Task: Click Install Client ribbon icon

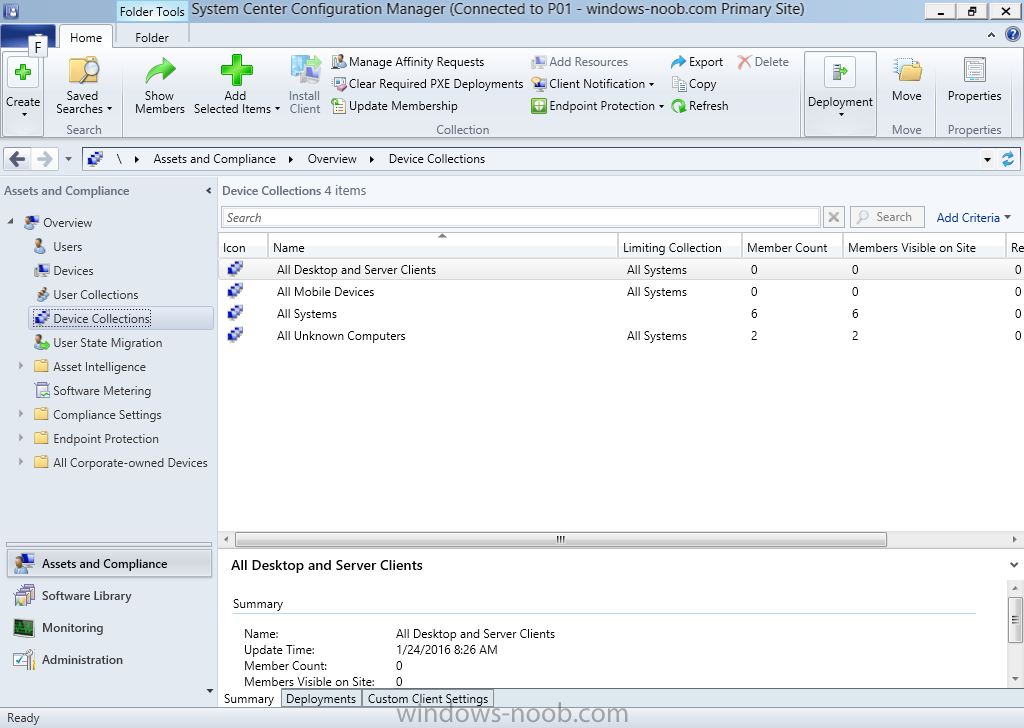Action: tap(305, 71)
